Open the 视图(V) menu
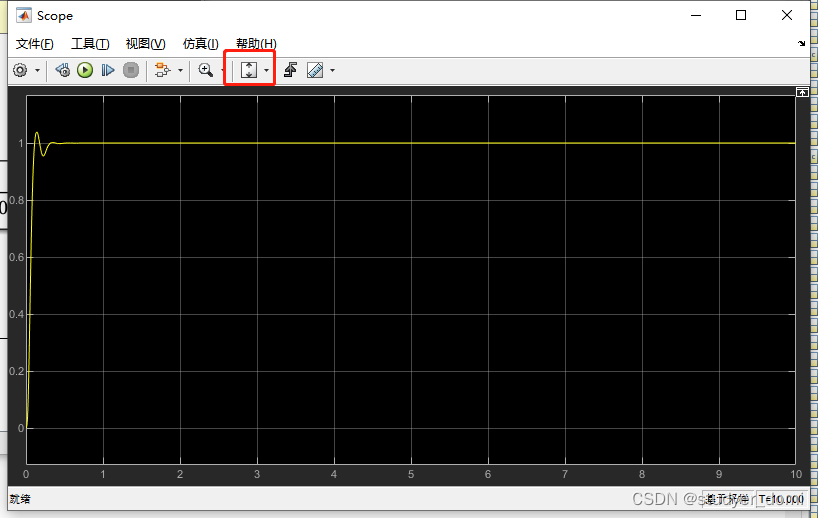818x518 pixels. pyautogui.click(x=146, y=44)
